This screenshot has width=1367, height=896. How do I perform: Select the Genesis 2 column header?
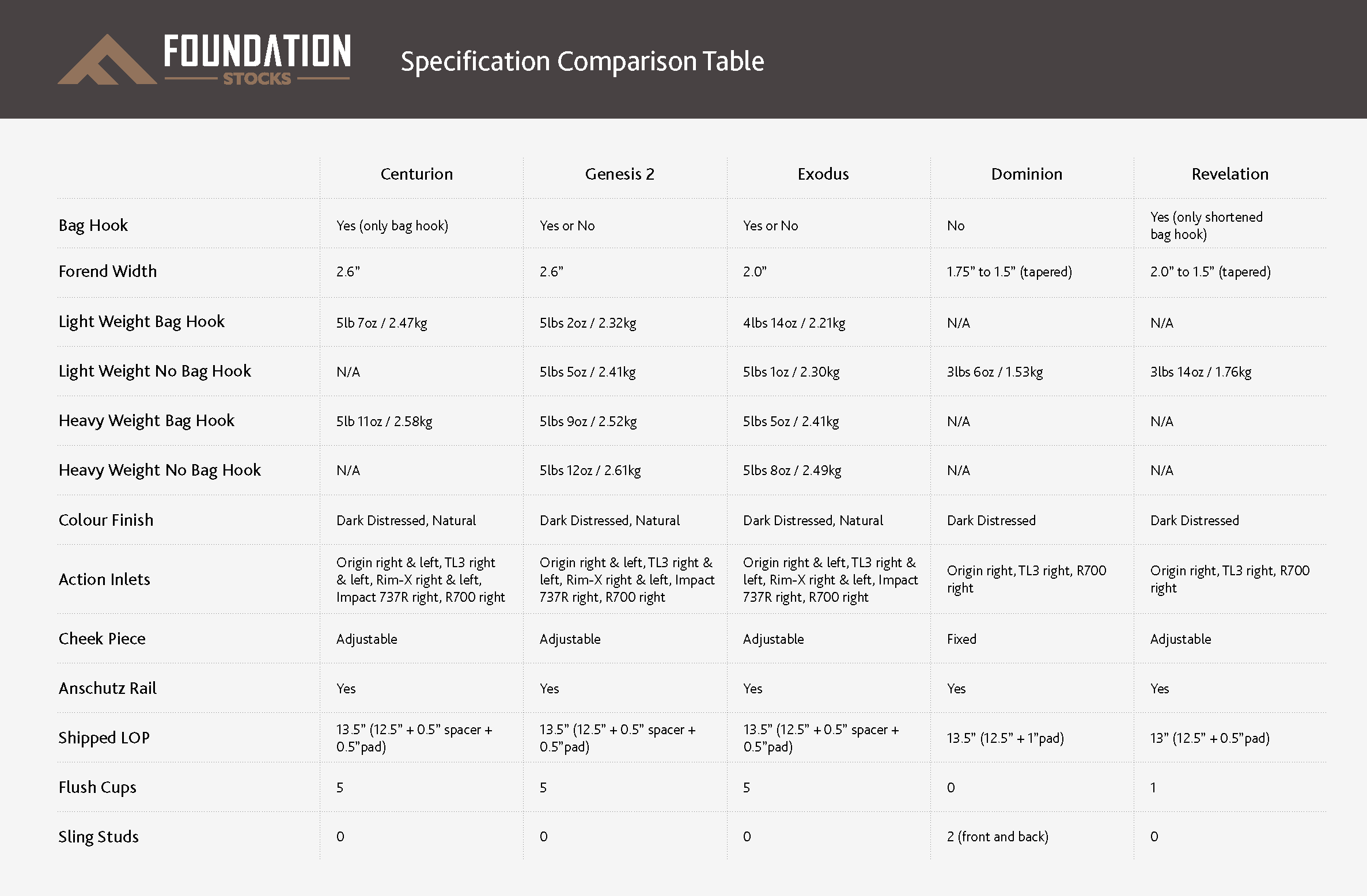tap(619, 174)
